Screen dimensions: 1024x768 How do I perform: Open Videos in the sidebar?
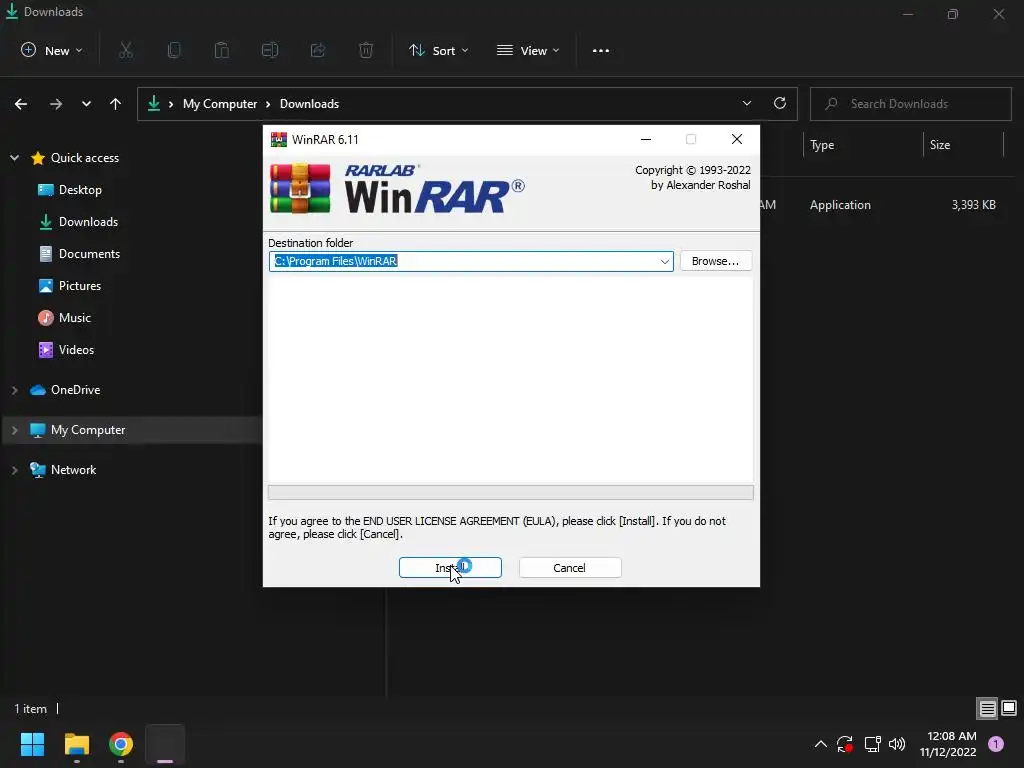pos(76,349)
